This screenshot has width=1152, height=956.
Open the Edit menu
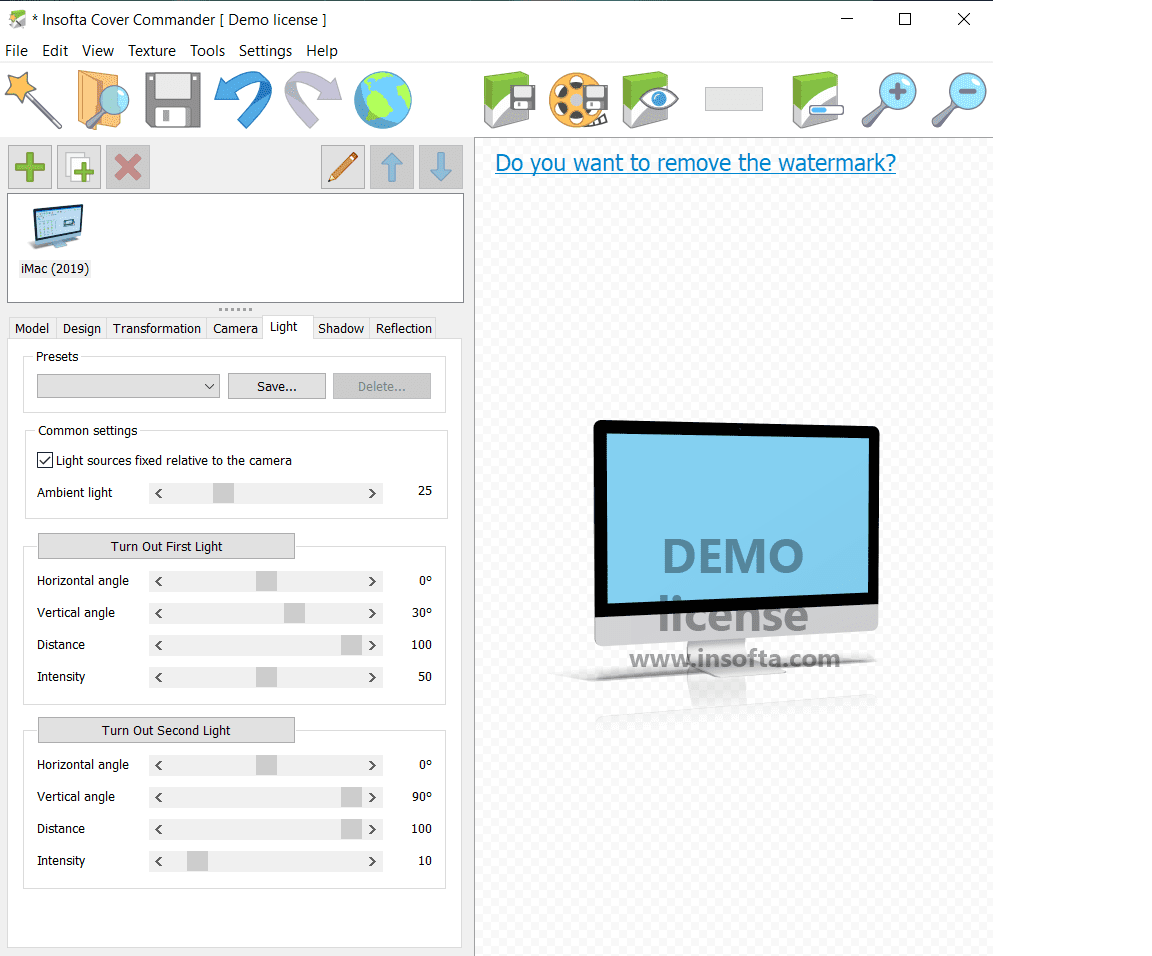pos(55,51)
